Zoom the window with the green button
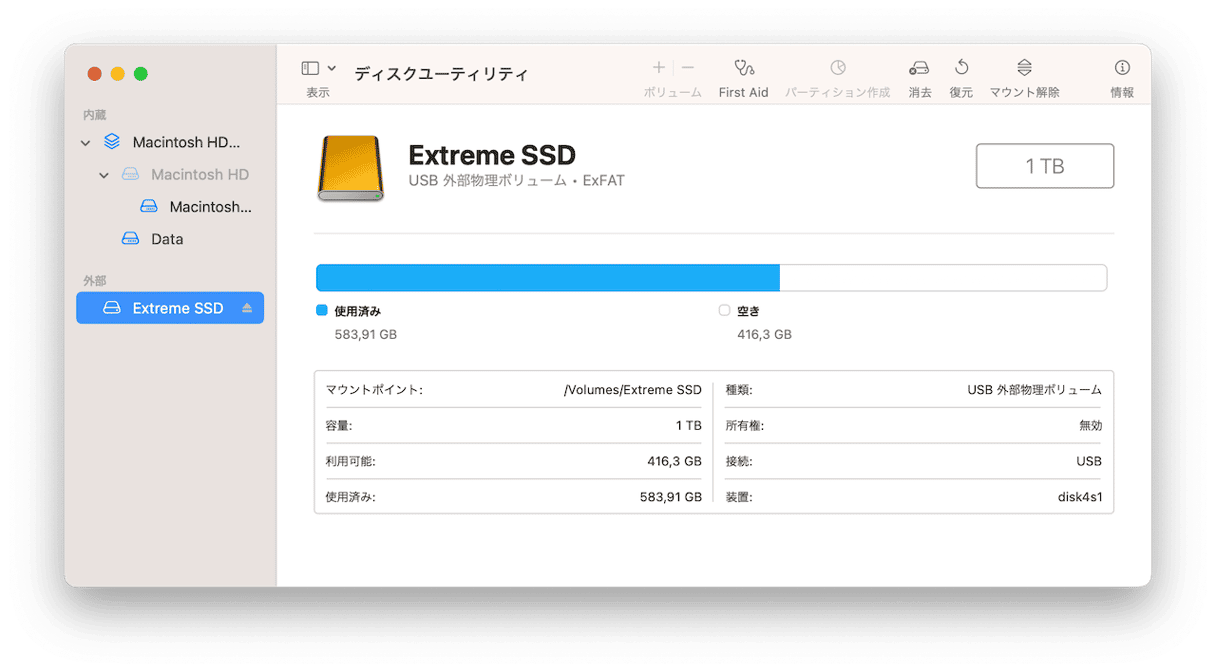Image resolution: width=1216 pixels, height=672 pixels. pyautogui.click(x=141, y=74)
